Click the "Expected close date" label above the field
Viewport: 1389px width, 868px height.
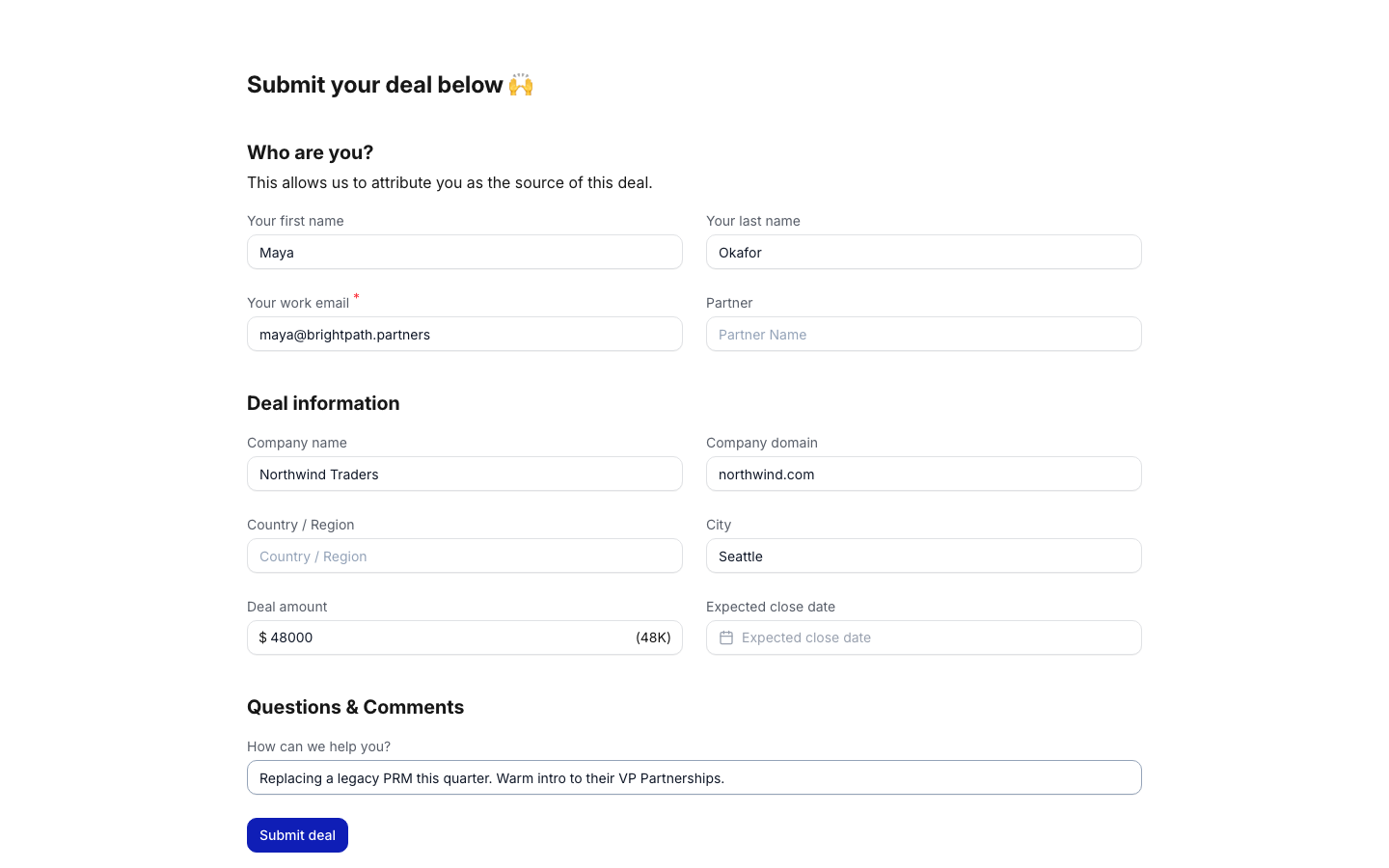tap(771, 607)
